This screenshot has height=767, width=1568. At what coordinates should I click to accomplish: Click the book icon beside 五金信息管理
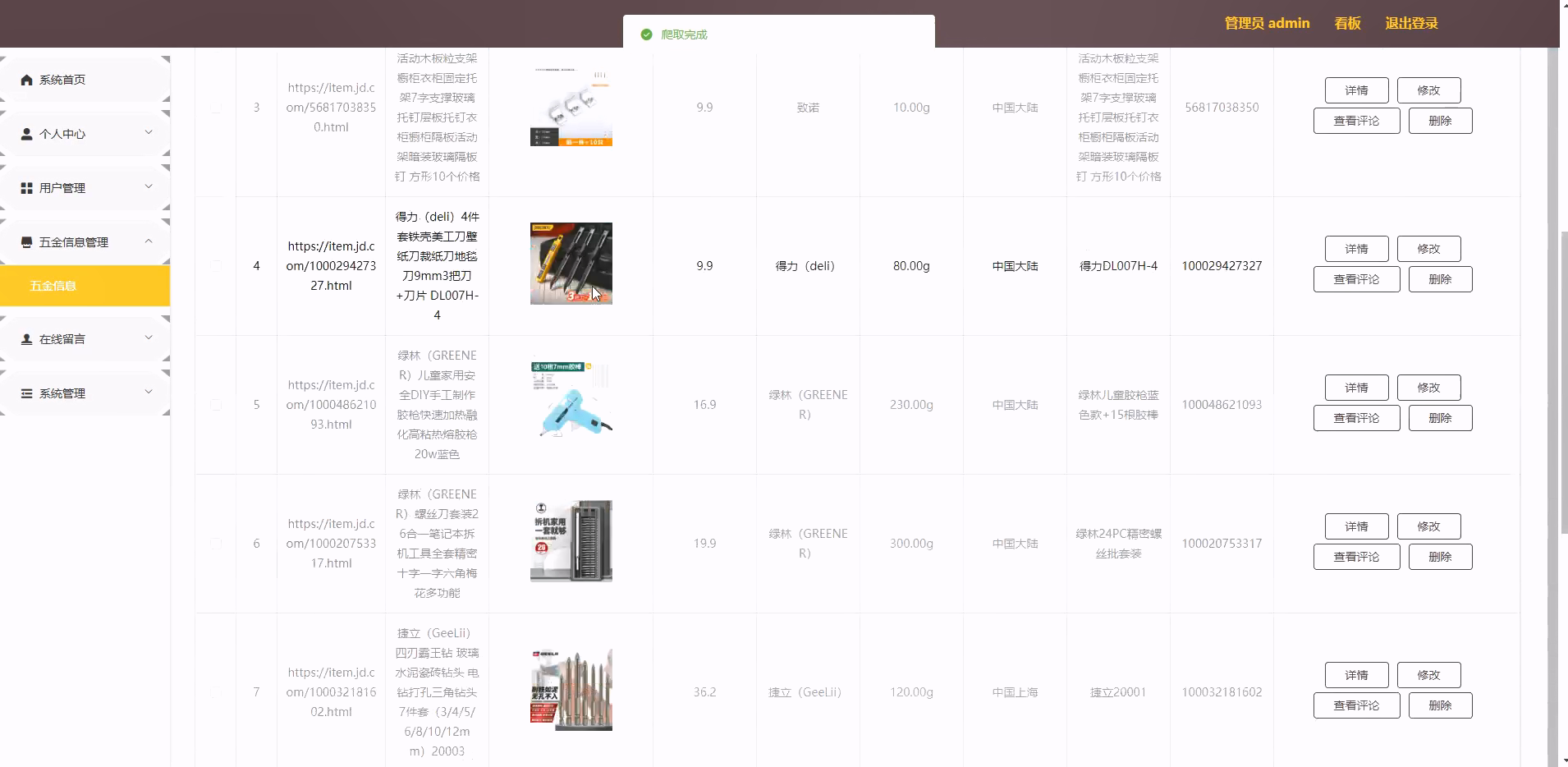(x=25, y=241)
